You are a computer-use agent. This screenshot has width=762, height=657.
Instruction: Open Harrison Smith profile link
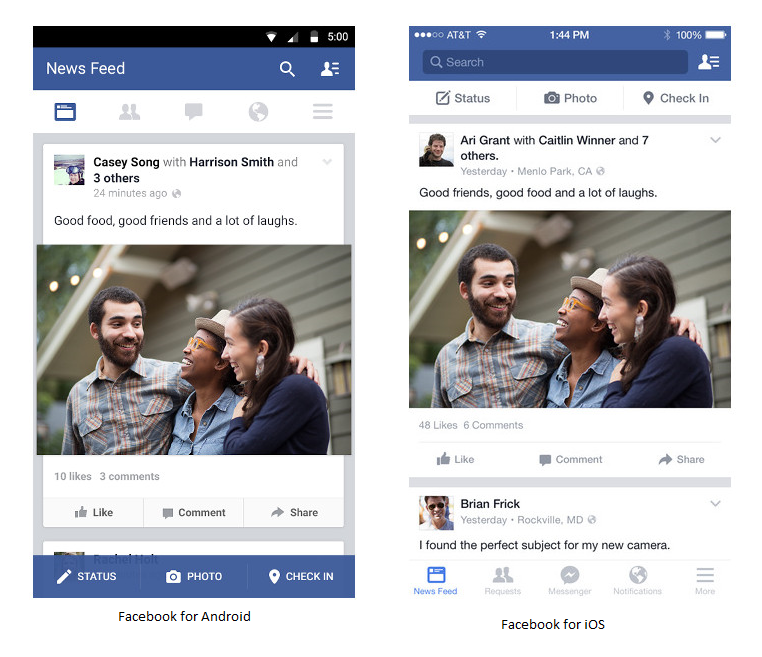pos(231,162)
